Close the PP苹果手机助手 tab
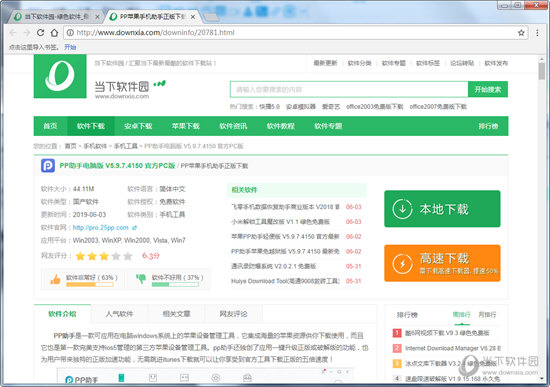This screenshot has width=550, height=387. click(x=193, y=16)
